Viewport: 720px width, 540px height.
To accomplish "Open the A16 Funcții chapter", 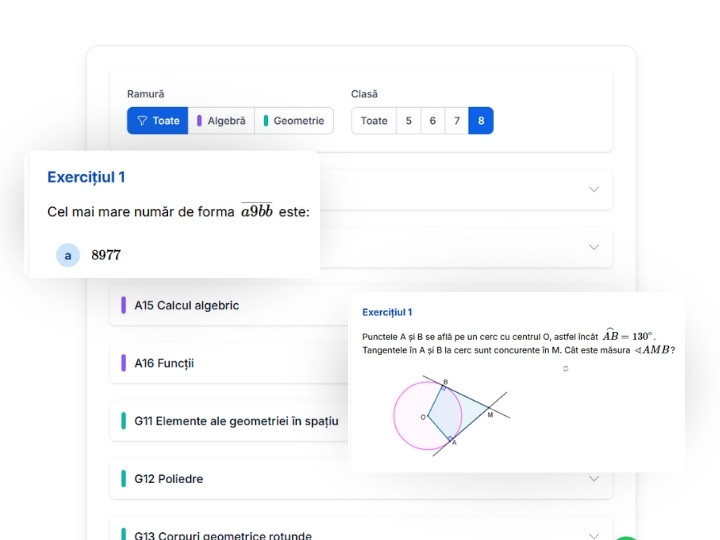I will [164, 363].
